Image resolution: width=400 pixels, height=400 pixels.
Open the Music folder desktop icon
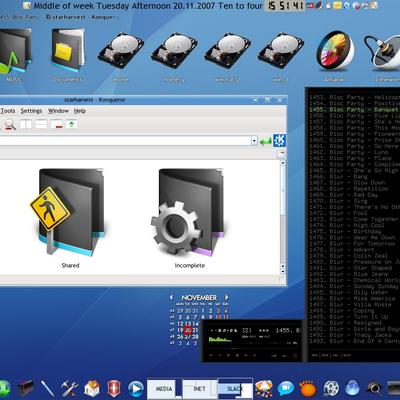click(15, 51)
